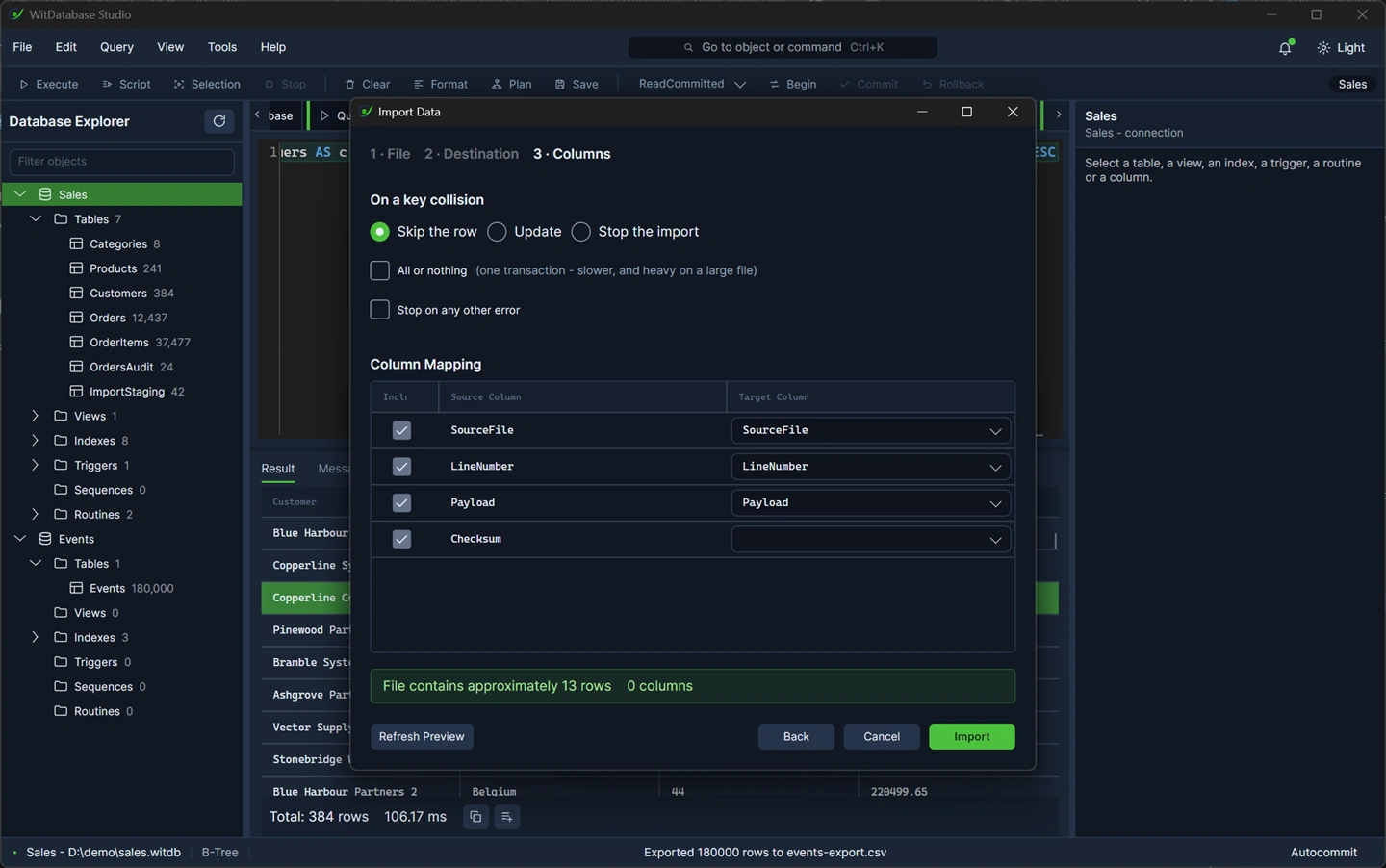Open the Query menu

(116, 47)
